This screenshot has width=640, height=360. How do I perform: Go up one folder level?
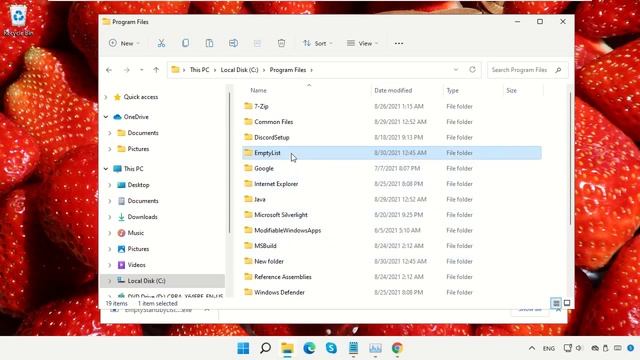(156, 70)
